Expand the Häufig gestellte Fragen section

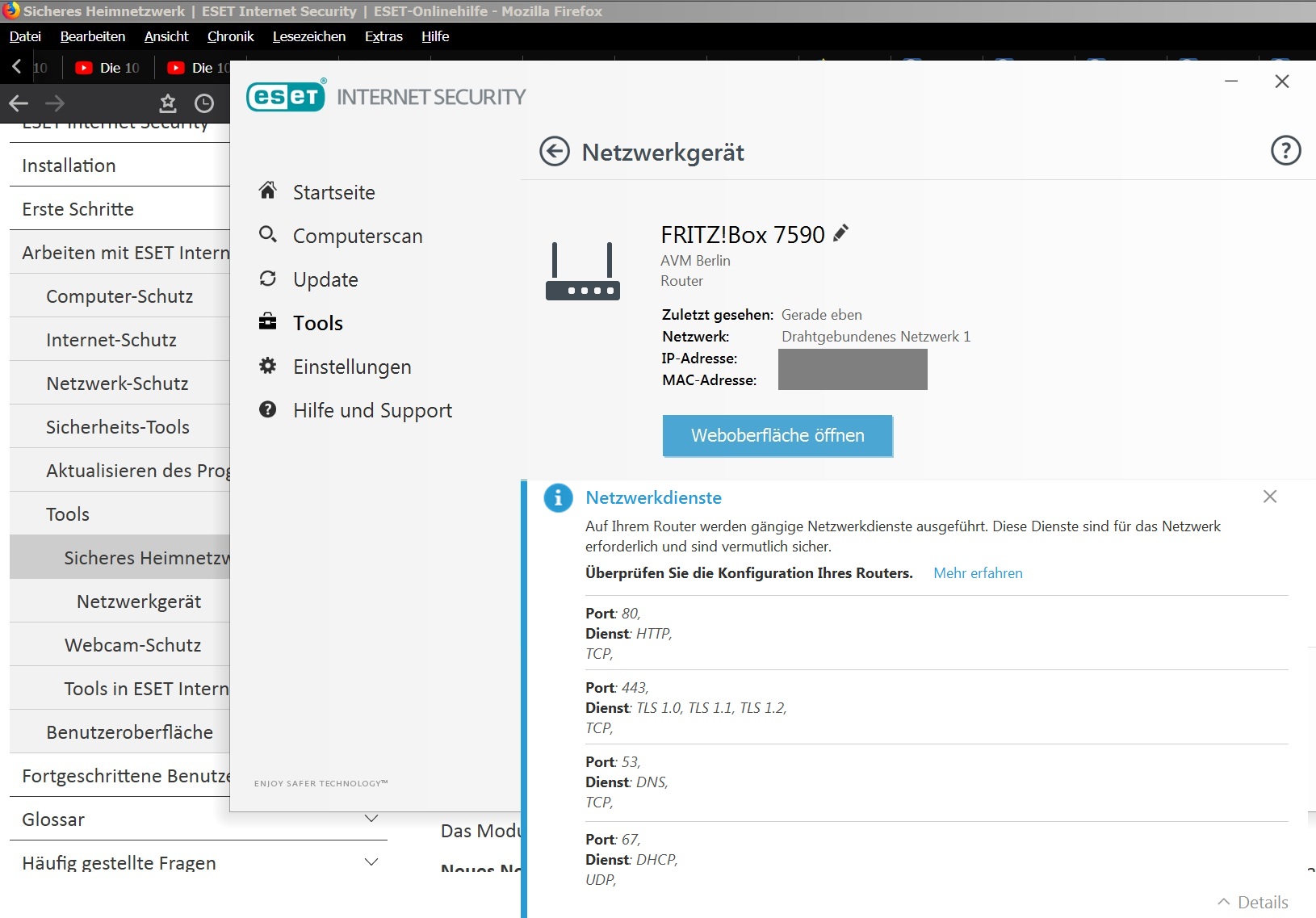371,862
